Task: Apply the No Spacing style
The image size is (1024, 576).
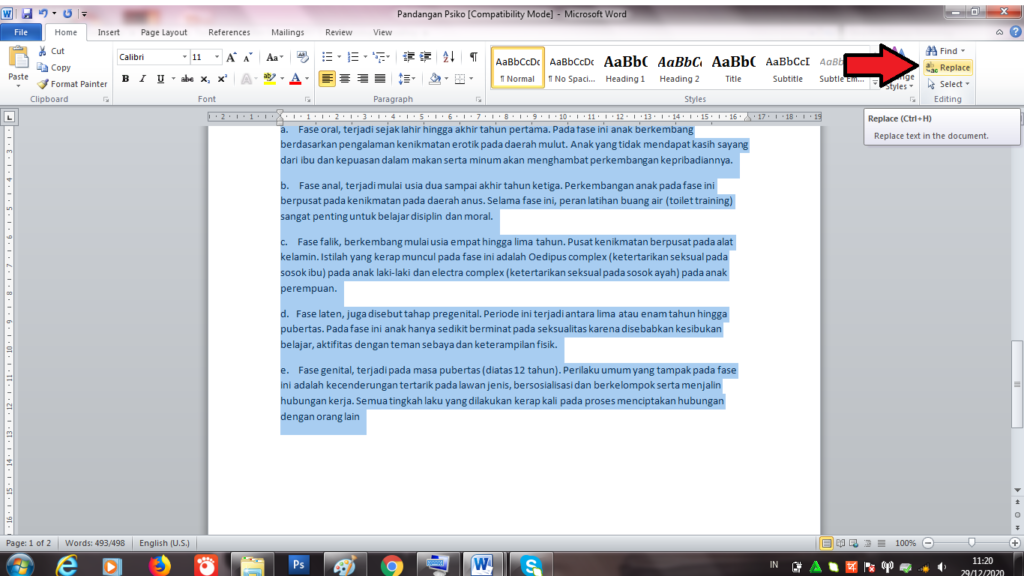Action: [x=571, y=68]
